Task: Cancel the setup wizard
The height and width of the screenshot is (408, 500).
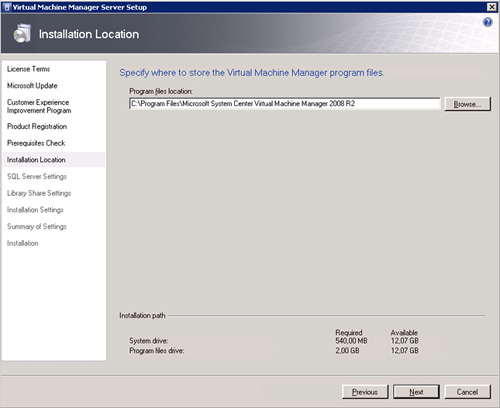Action: click(x=467, y=392)
